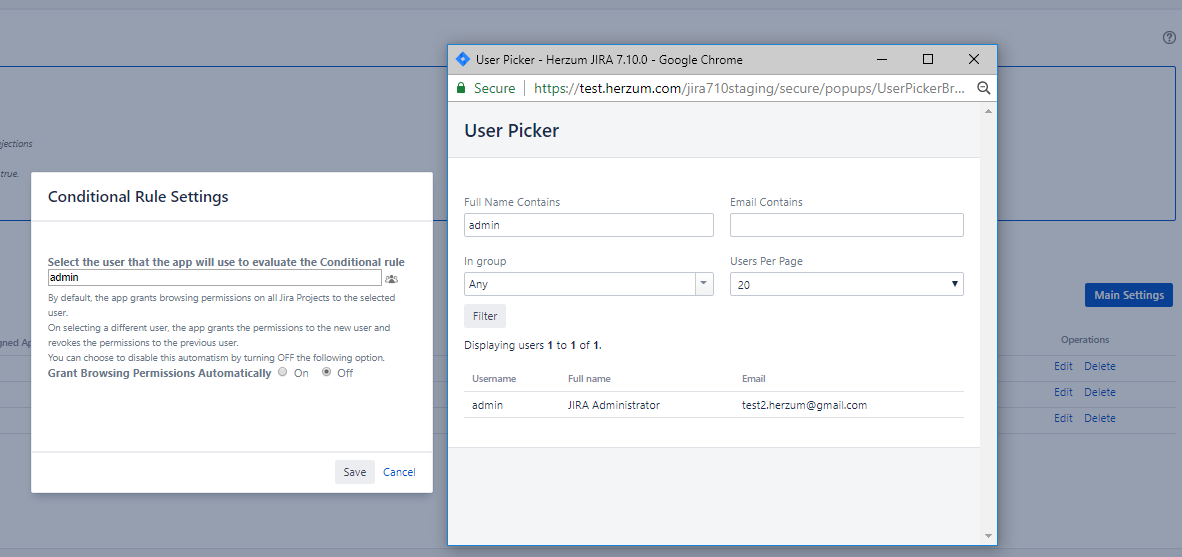Image resolution: width=1182 pixels, height=557 pixels.
Task: Click the Full name column header
Action: coord(589,378)
